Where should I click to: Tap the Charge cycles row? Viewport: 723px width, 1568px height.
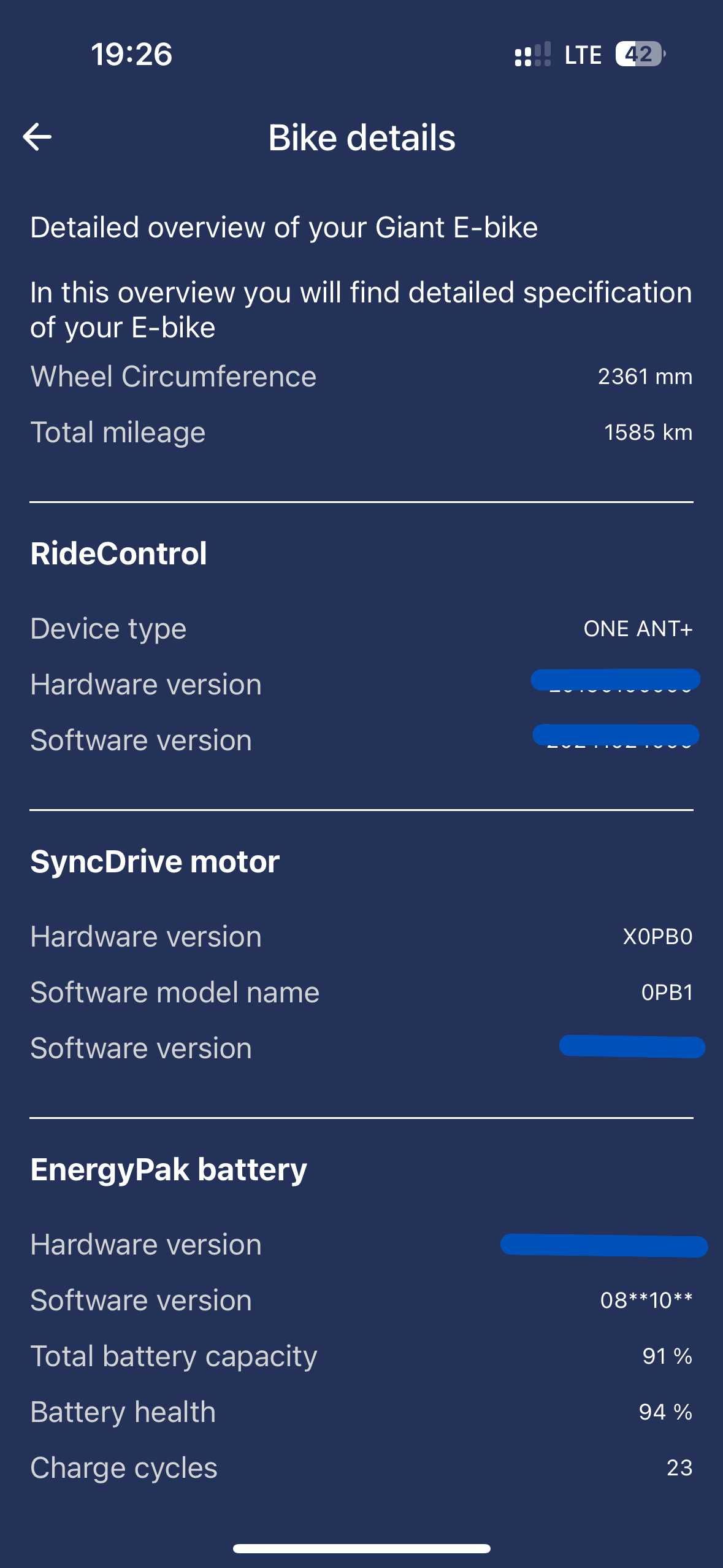(361, 1468)
